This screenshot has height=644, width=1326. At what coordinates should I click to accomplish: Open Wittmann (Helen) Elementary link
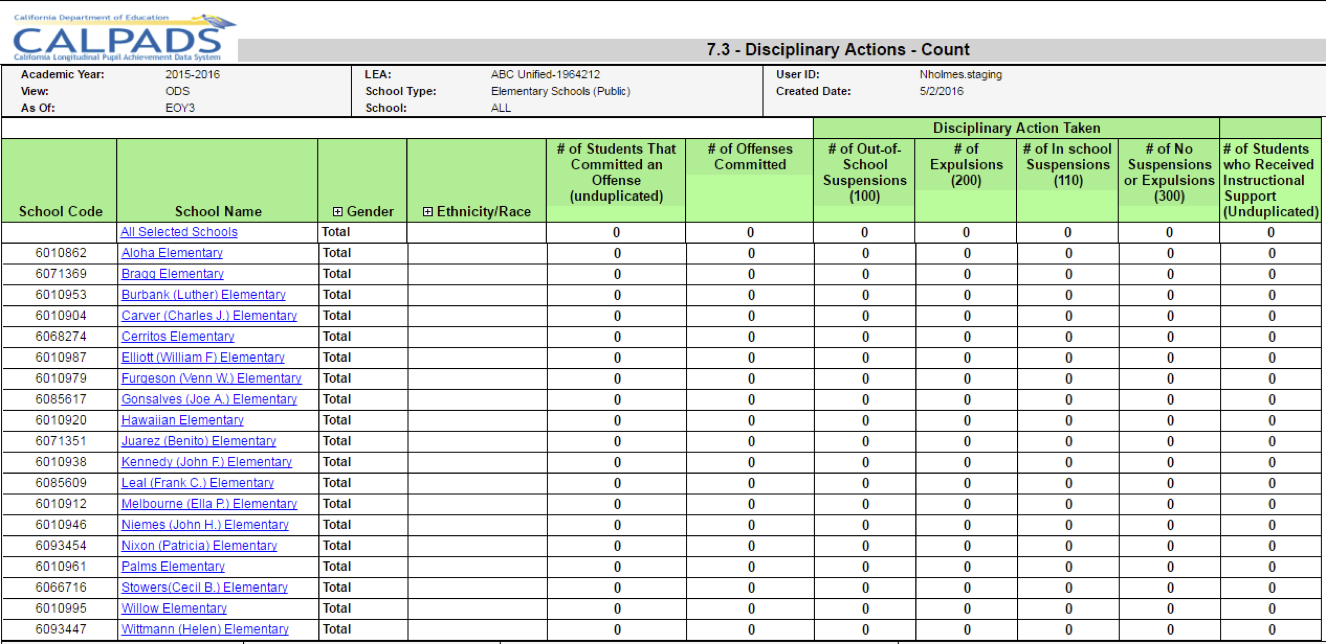pyautogui.click(x=205, y=630)
